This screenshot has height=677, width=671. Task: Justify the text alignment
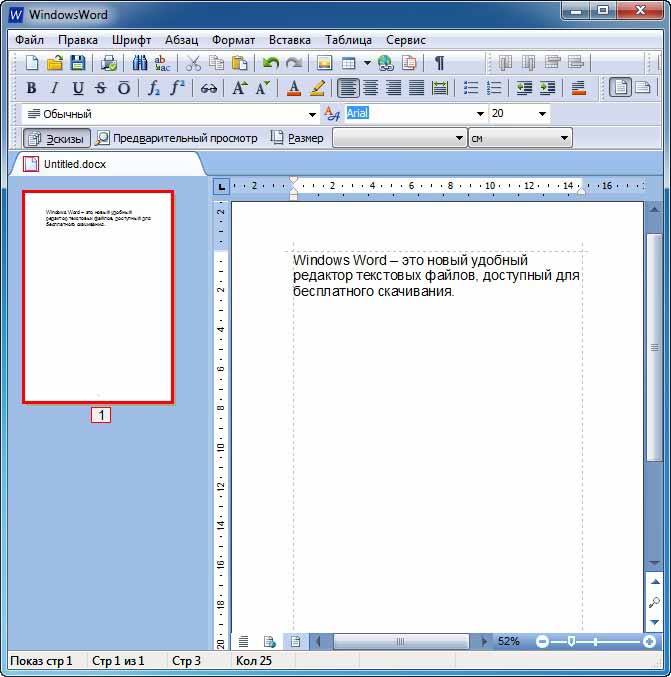pyautogui.click(x=417, y=88)
